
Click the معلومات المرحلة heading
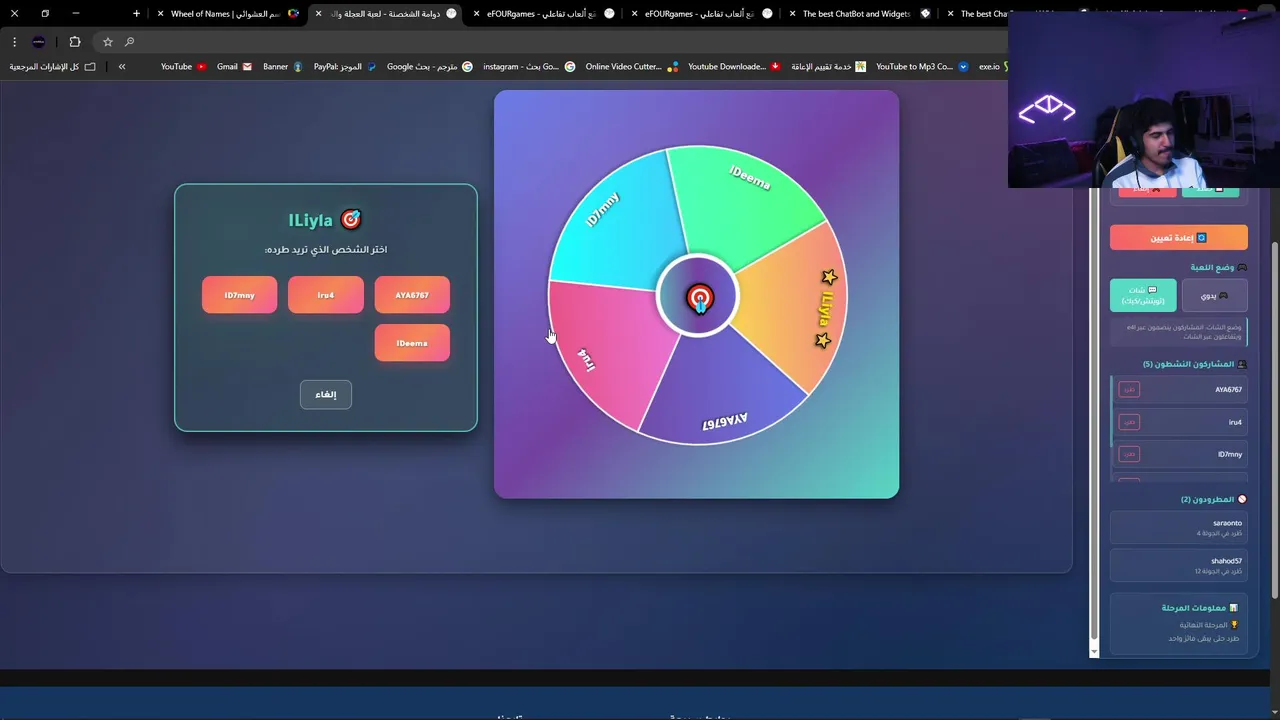1200,607
